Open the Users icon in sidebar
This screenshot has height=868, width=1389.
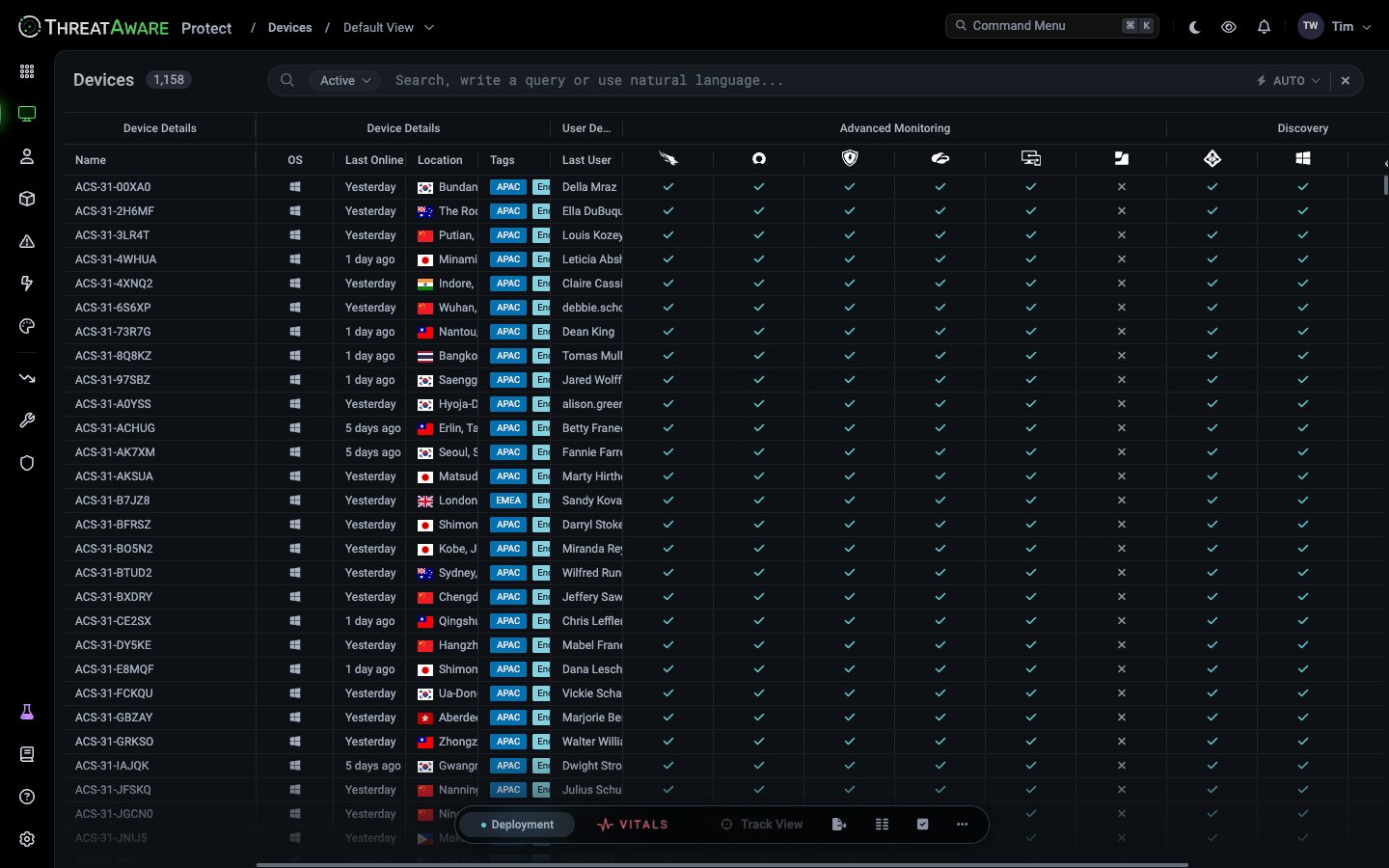pyautogui.click(x=27, y=156)
